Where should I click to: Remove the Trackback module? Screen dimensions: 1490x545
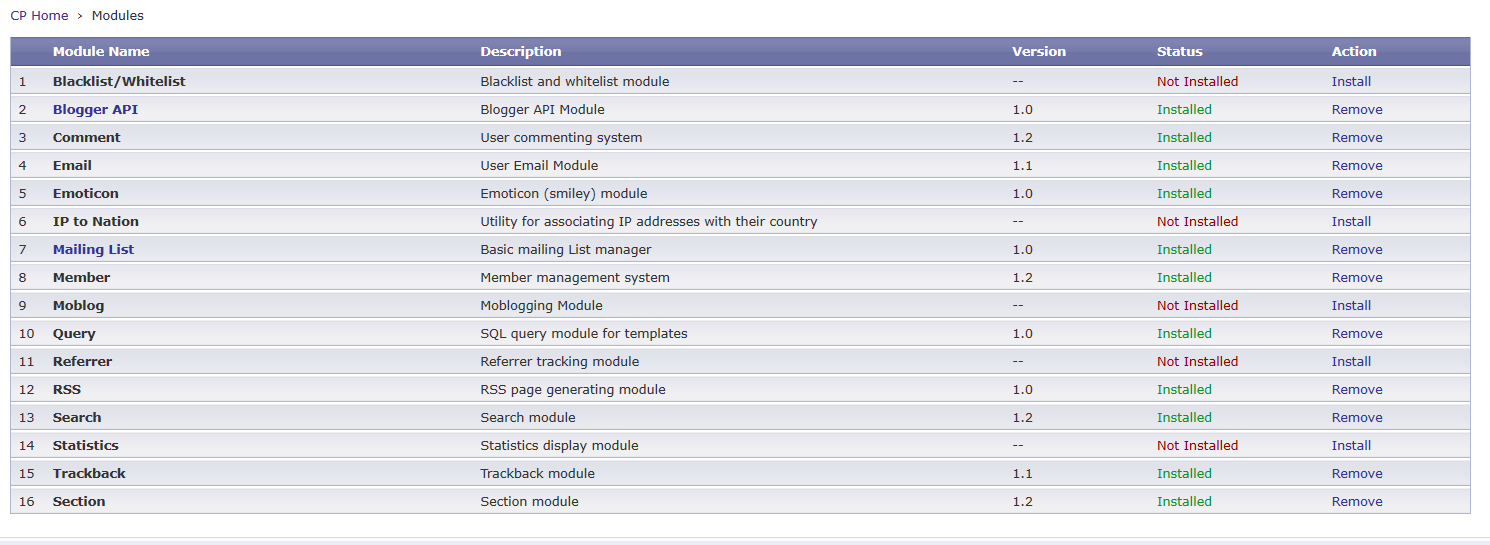coord(1357,473)
